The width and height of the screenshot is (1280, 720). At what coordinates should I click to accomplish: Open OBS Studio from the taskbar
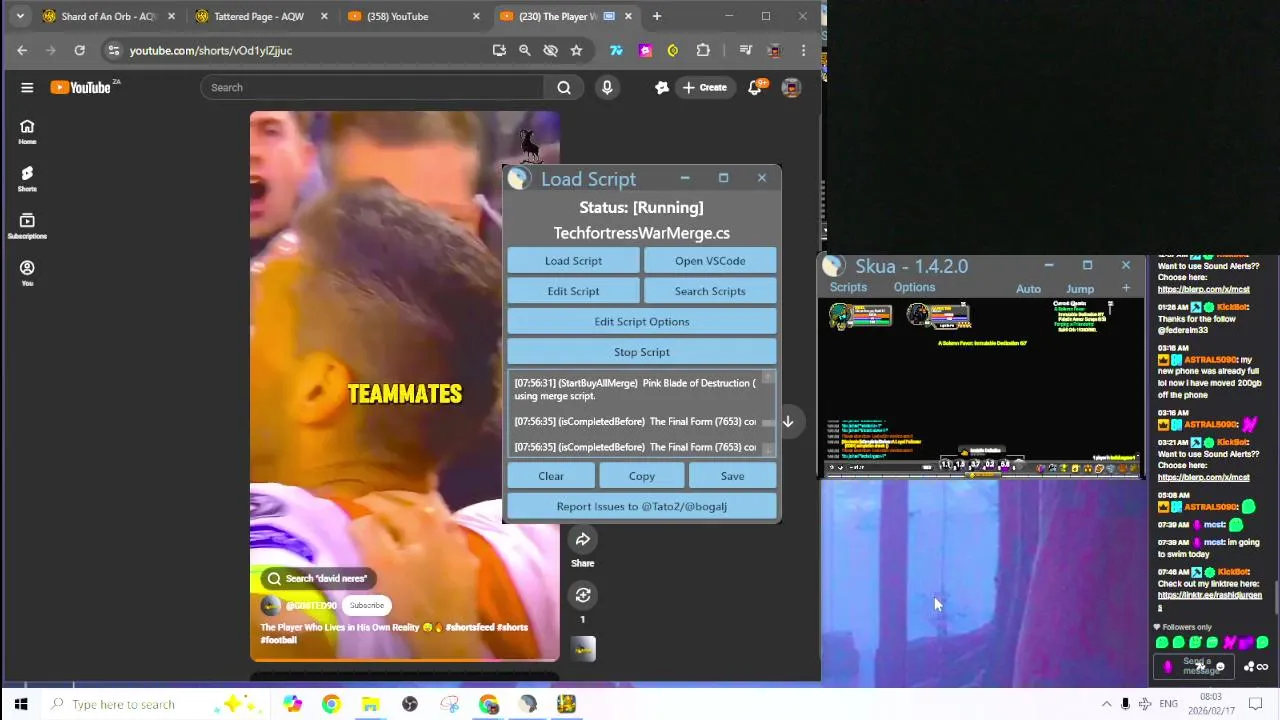[x=409, y=705]
